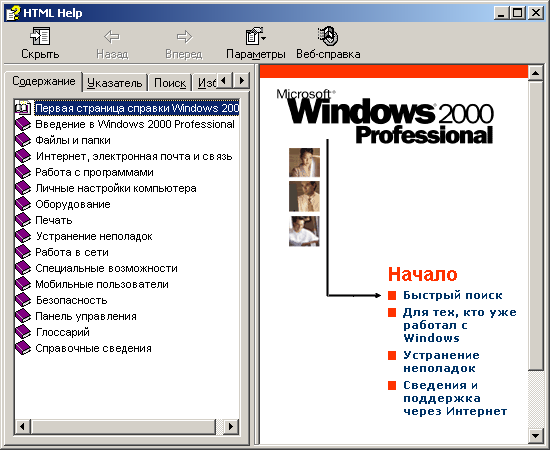Select the Файлы и папки topic
Image resolution: width=550 pixels, height=450 pixels.
73,140
